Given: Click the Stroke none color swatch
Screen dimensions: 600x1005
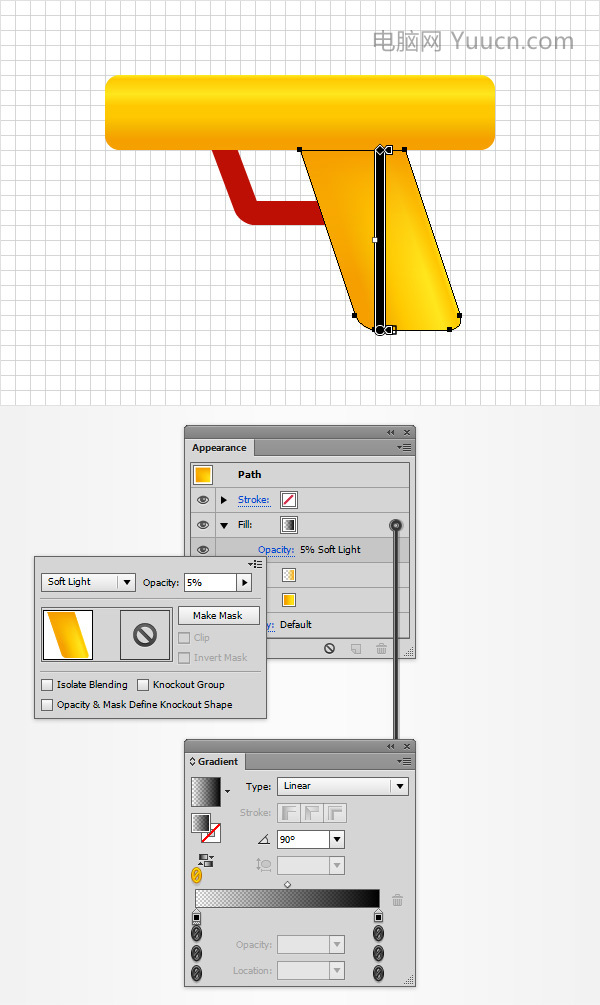Looking at the screenshot, I should (289, 500).
